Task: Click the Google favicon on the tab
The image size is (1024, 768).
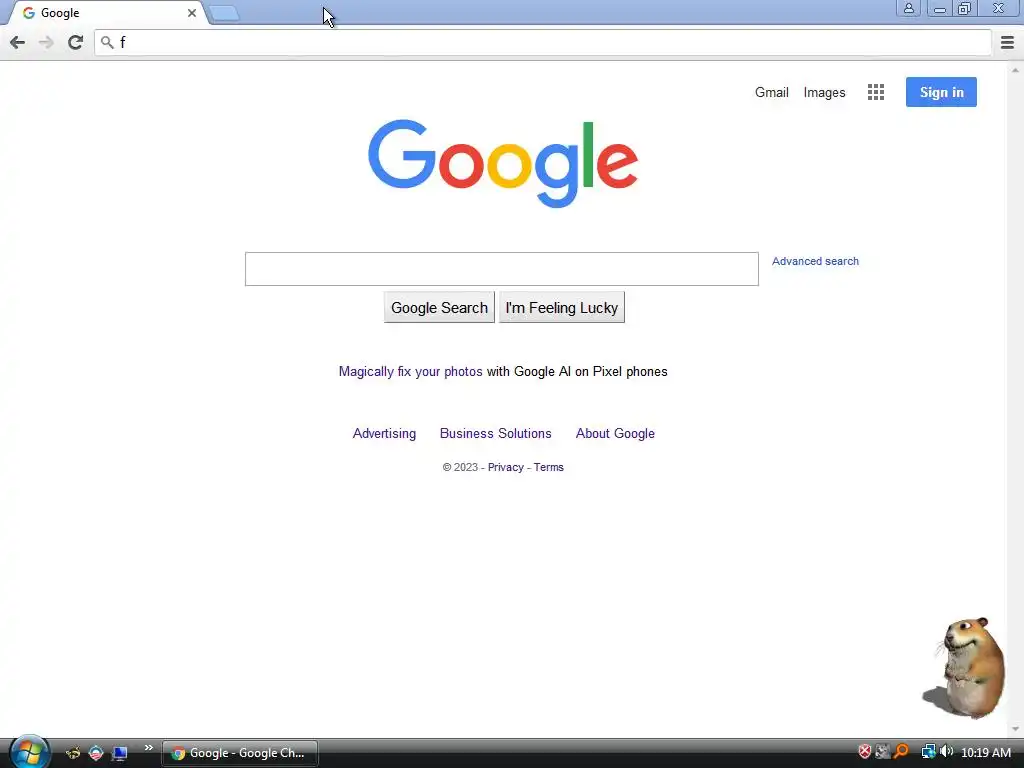Action: click(x=29, y=13)
